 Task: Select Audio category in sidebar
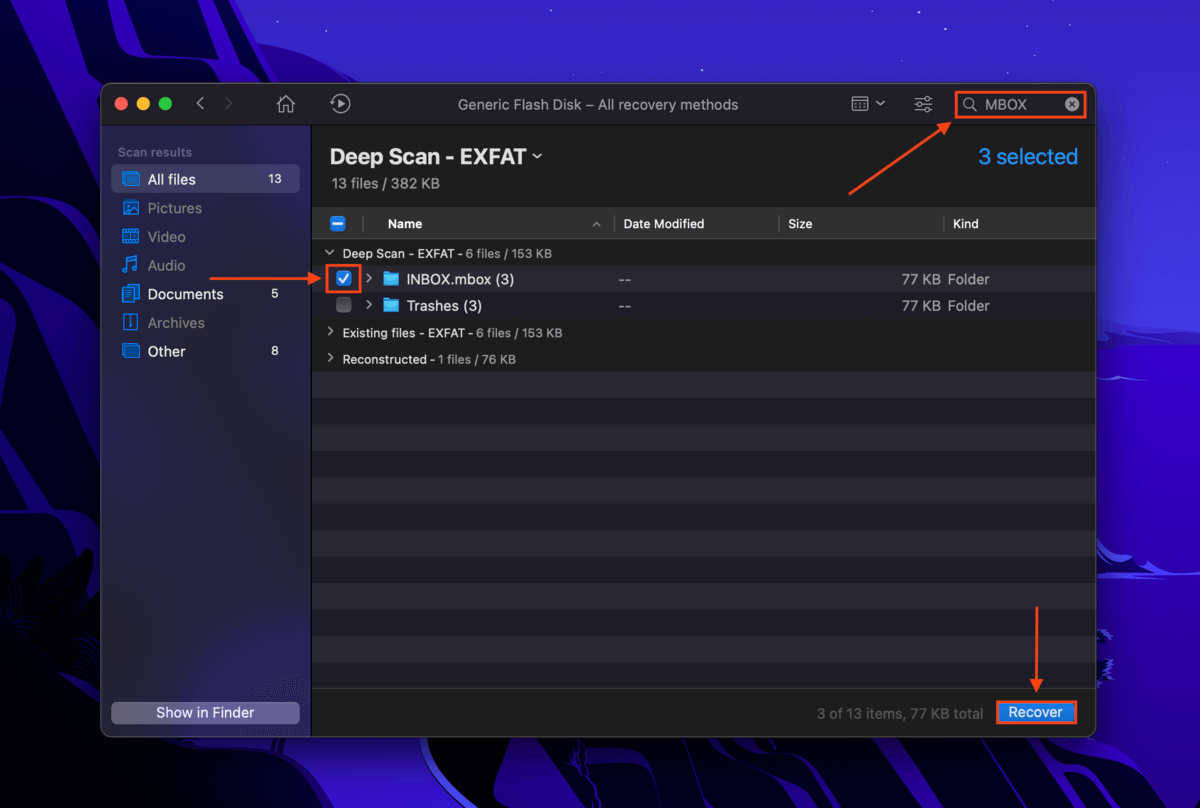pyautogui.click(x=166, y=265)
